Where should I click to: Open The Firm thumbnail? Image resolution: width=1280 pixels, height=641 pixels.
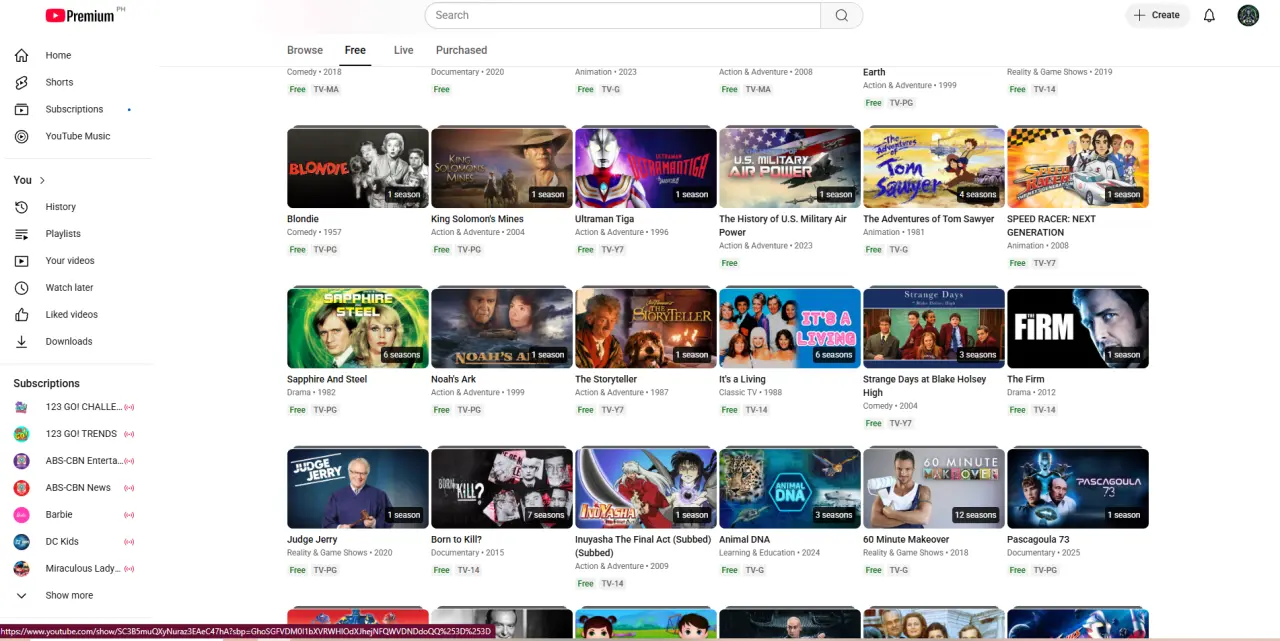pyautogui.click(x=1078, y=328)
